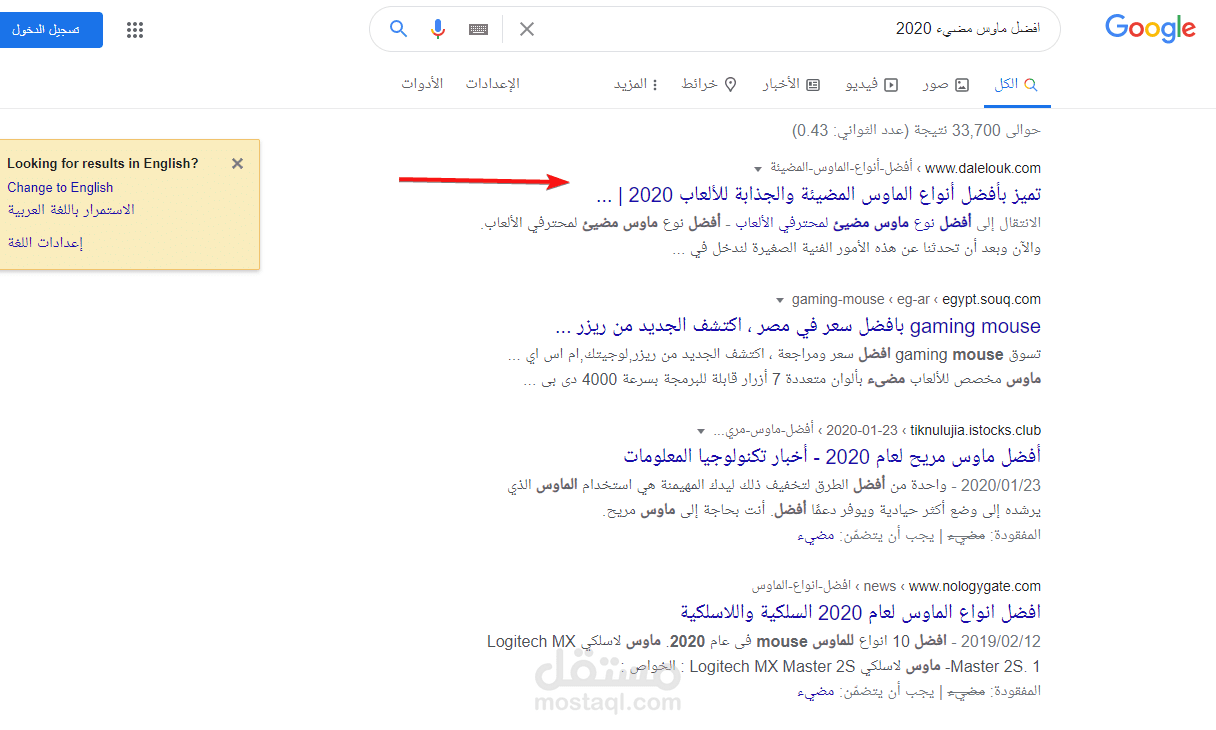Image resolution: width=1216 pixels, height=730 pixels.
Task: Click مضيء link in istocks result
Action: (x=815, y=535)
